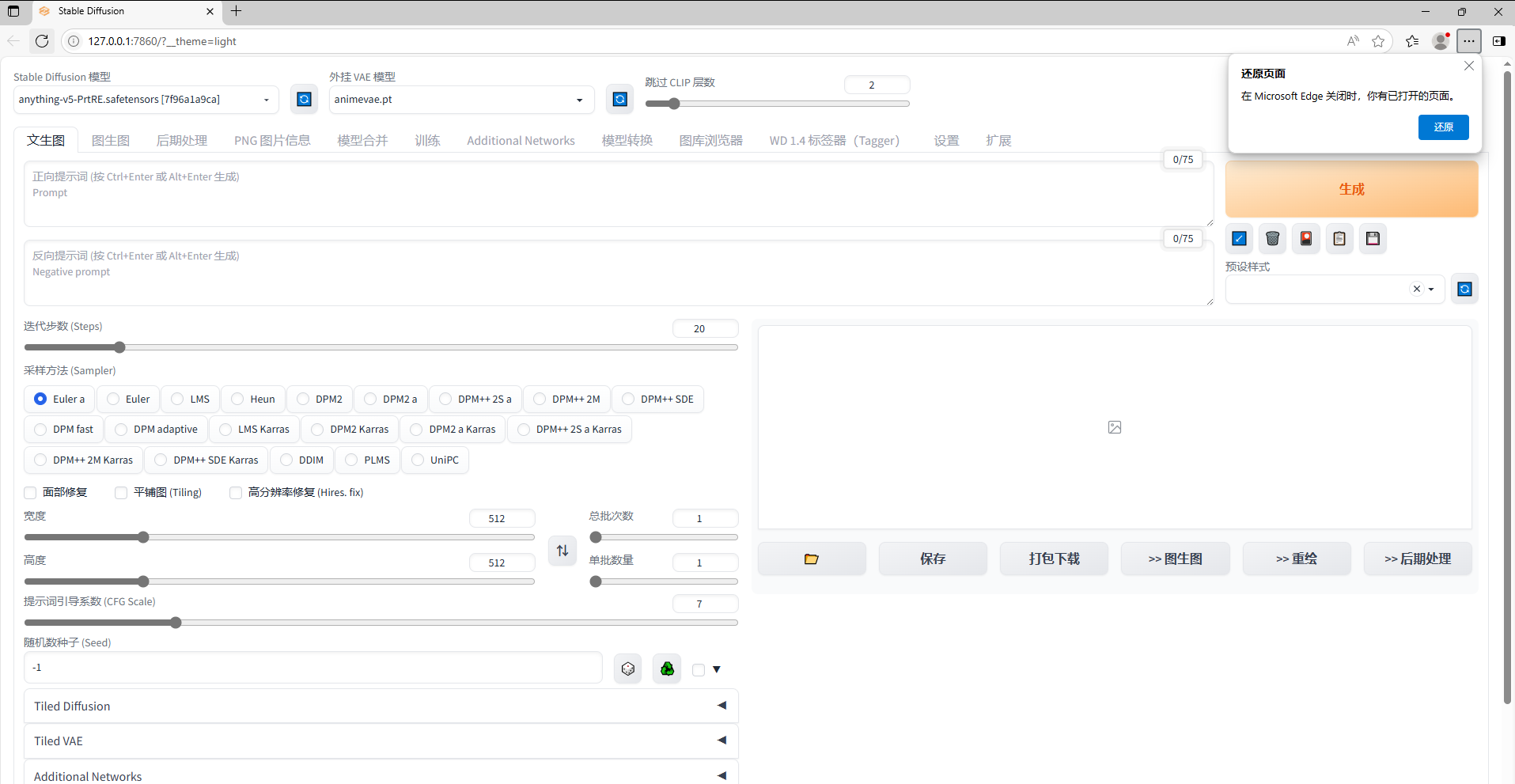Click the trash icon to clear prompts
This screenshot has width=1515, height=784.
coord(1272,238)
